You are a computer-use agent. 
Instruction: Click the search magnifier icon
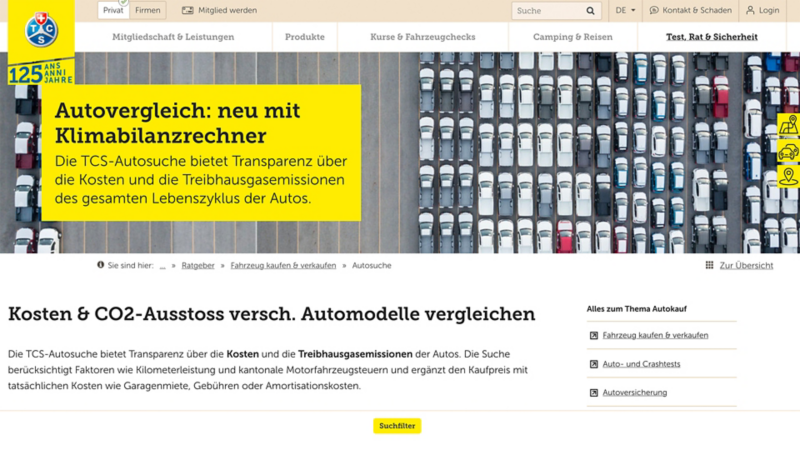(x=590, y=11)
